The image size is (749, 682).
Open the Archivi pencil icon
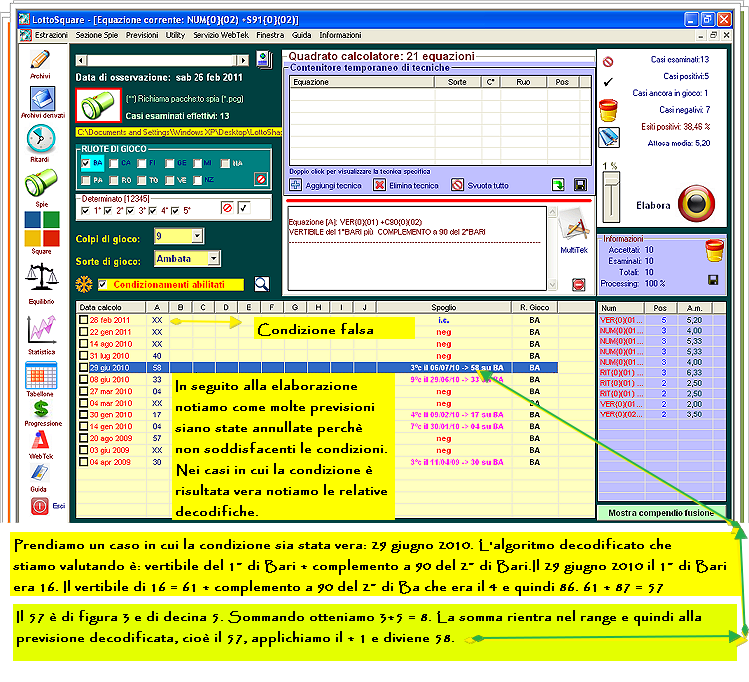pos(40,60)
